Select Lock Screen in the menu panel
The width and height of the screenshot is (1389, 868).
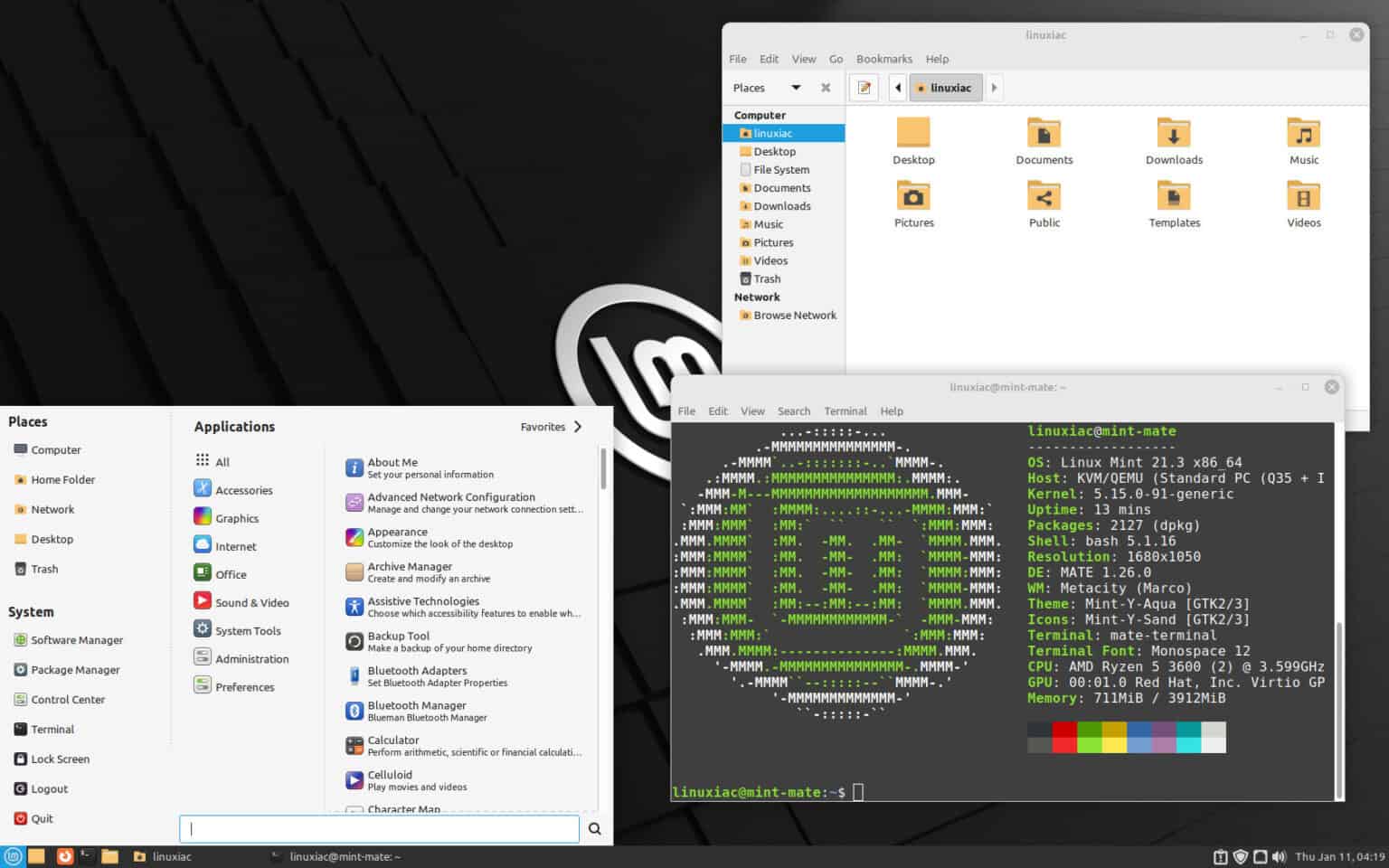(x=60, y=759)
